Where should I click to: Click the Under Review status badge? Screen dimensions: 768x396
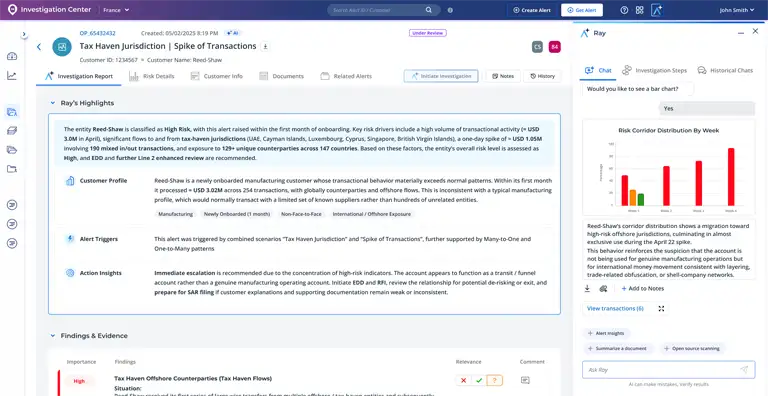[x=428, y=33]
